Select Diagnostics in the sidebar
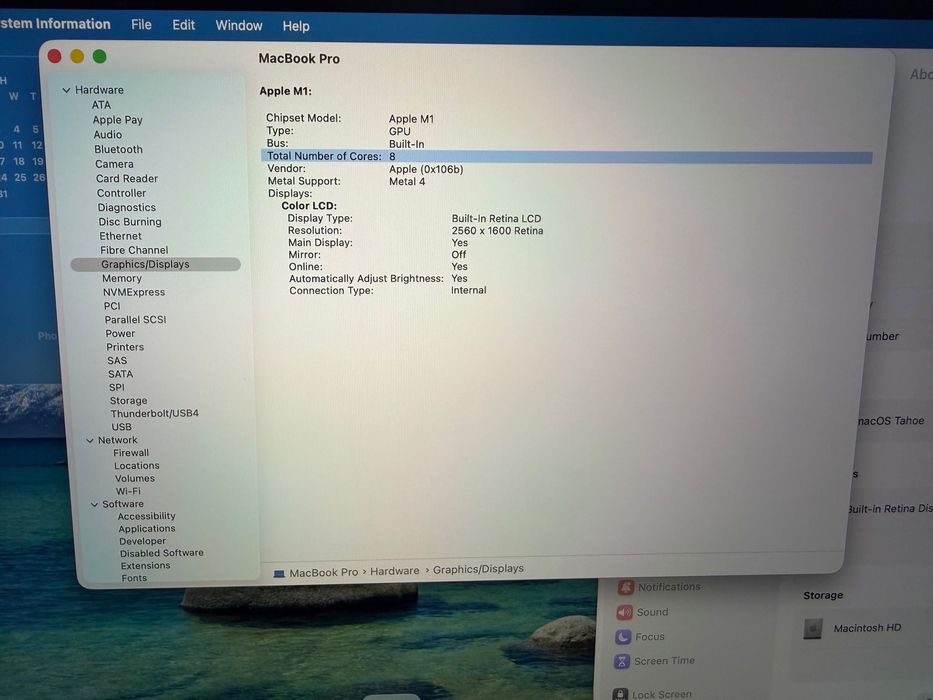 click(x=126, y=207)
